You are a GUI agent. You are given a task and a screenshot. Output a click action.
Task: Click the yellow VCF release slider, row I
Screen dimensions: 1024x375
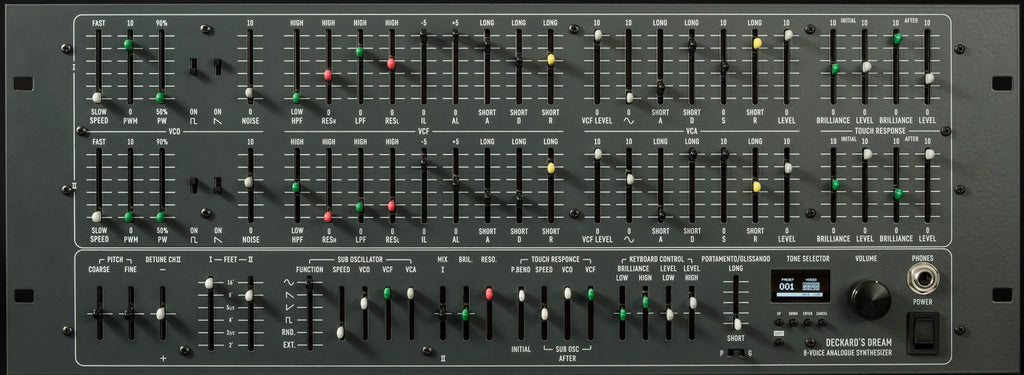click(551, 59)
